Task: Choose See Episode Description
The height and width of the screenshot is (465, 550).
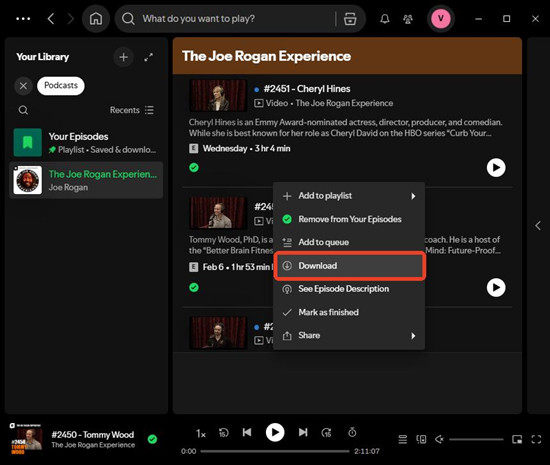Action: [349, 289]
